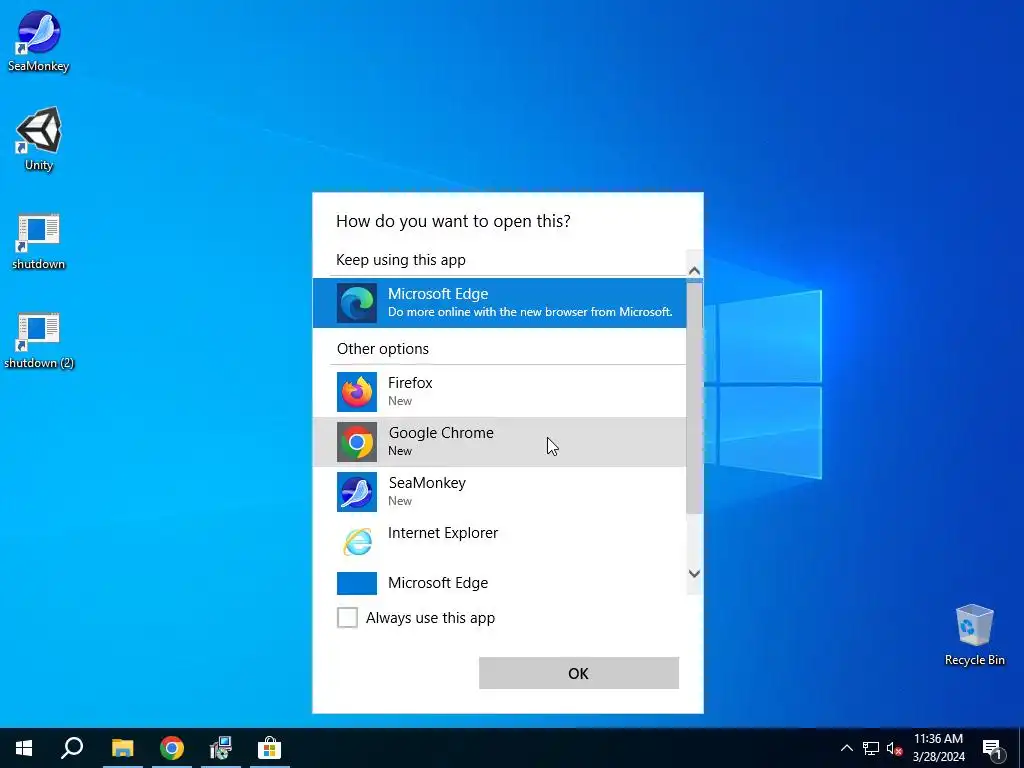Open the setup program icon in the taskbar
The width and height of the screenshot is (1024, 768).
221,748
